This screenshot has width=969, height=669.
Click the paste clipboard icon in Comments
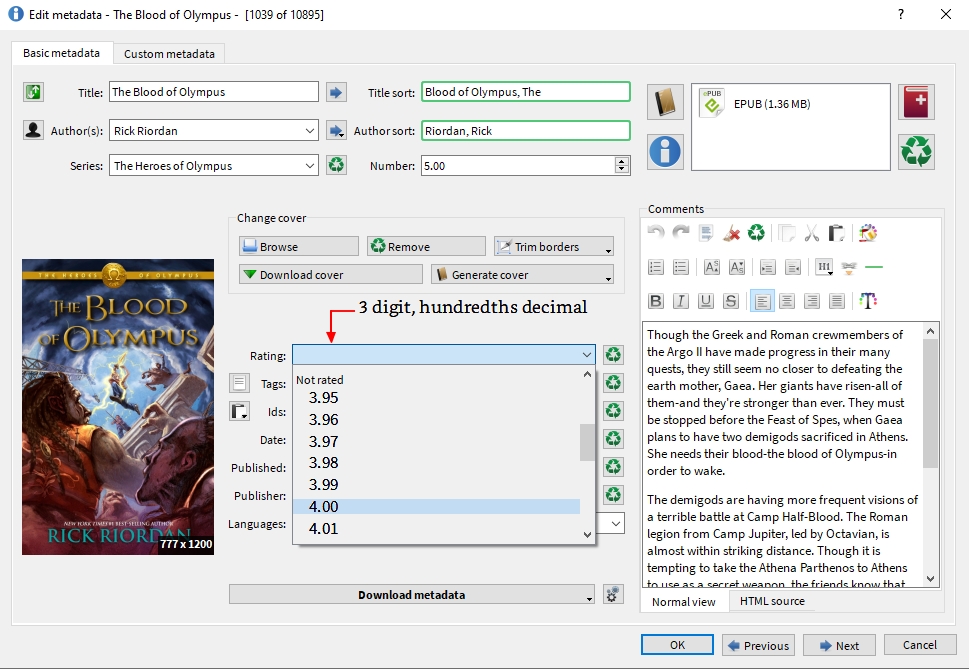click(836, 233)
